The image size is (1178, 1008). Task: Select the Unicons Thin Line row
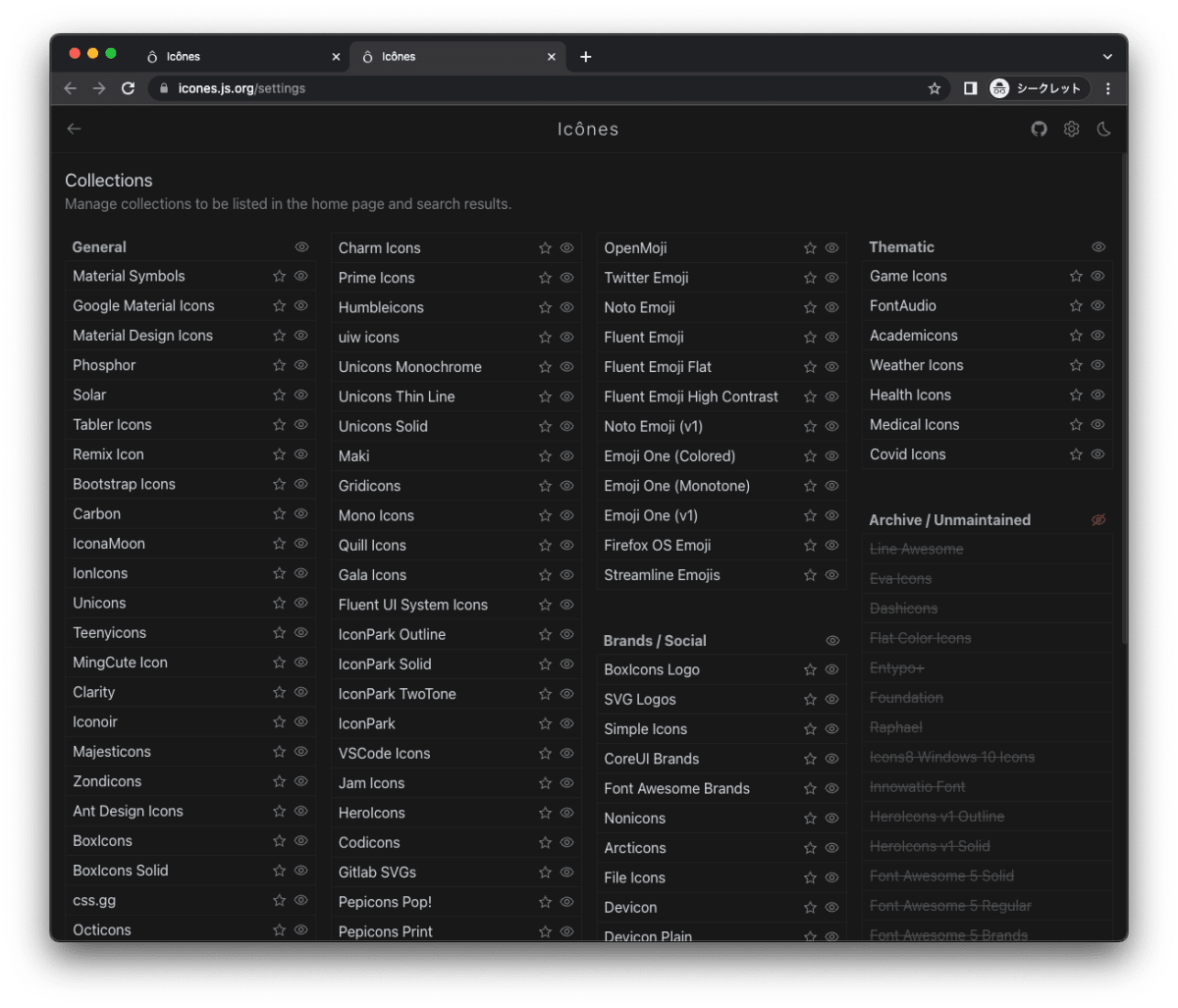(x=456, y=397)
